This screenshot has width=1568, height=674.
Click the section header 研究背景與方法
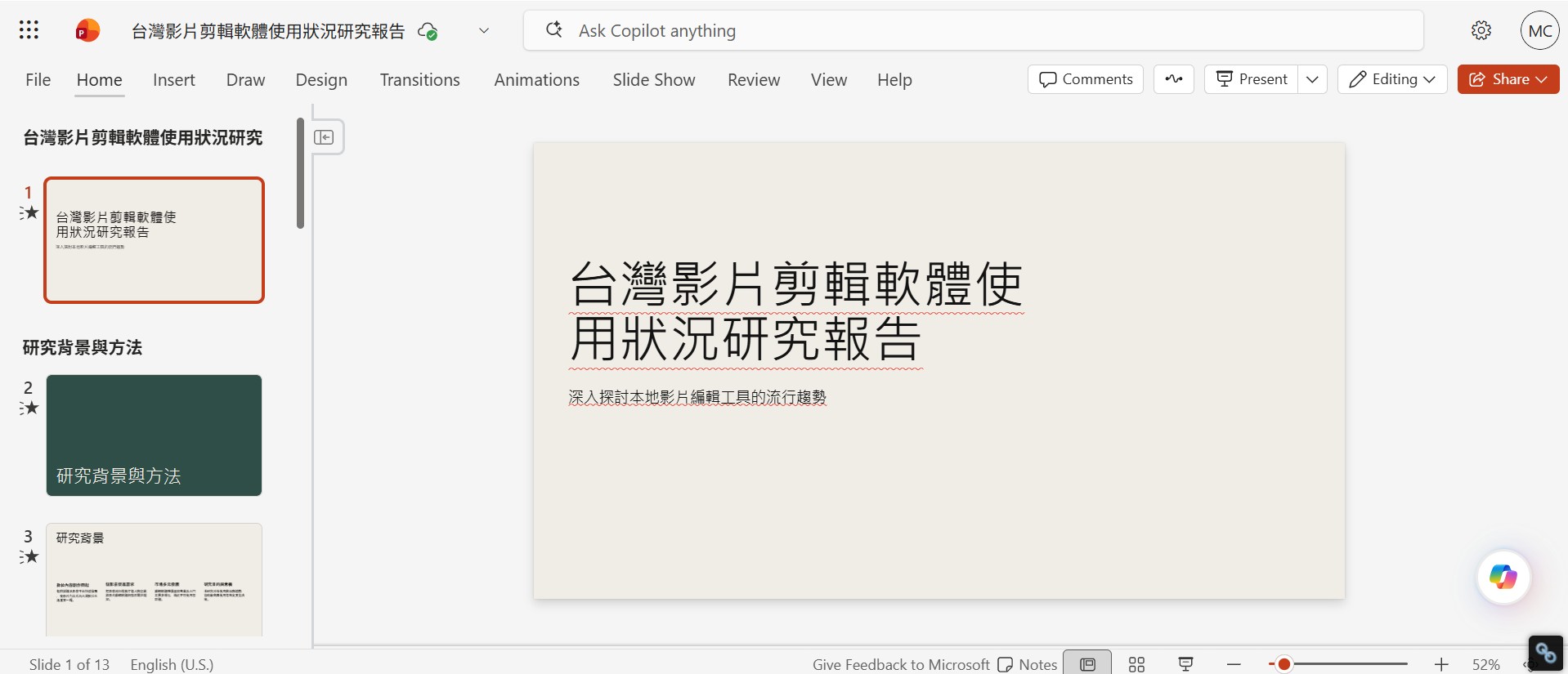[83, 347]
